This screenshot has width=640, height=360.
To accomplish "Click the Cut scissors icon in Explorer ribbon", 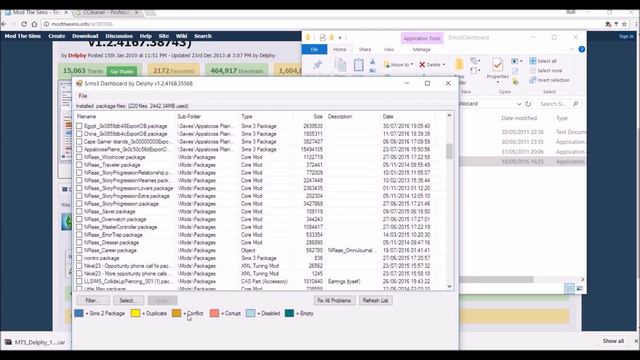I will [372, 62].
